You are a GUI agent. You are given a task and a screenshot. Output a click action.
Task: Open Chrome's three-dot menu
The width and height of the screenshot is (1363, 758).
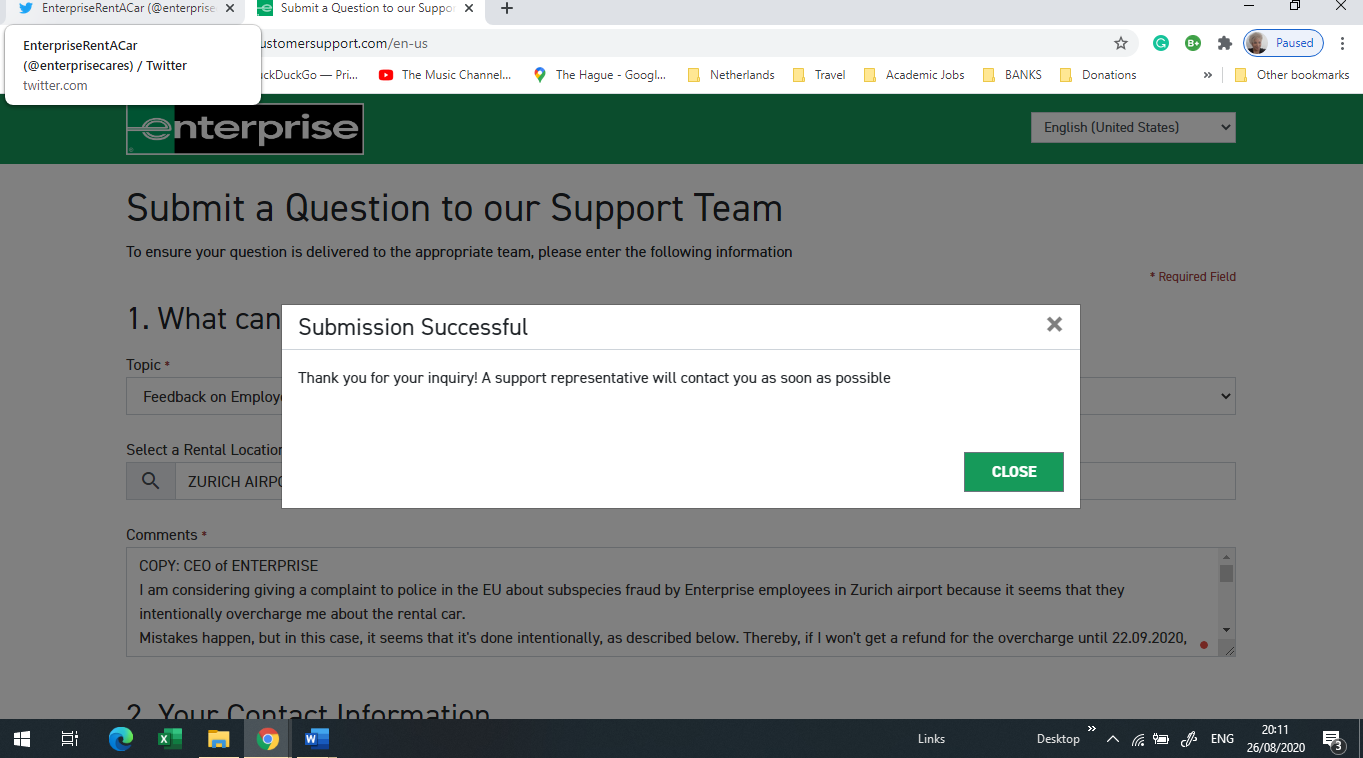click(1340, 43)
